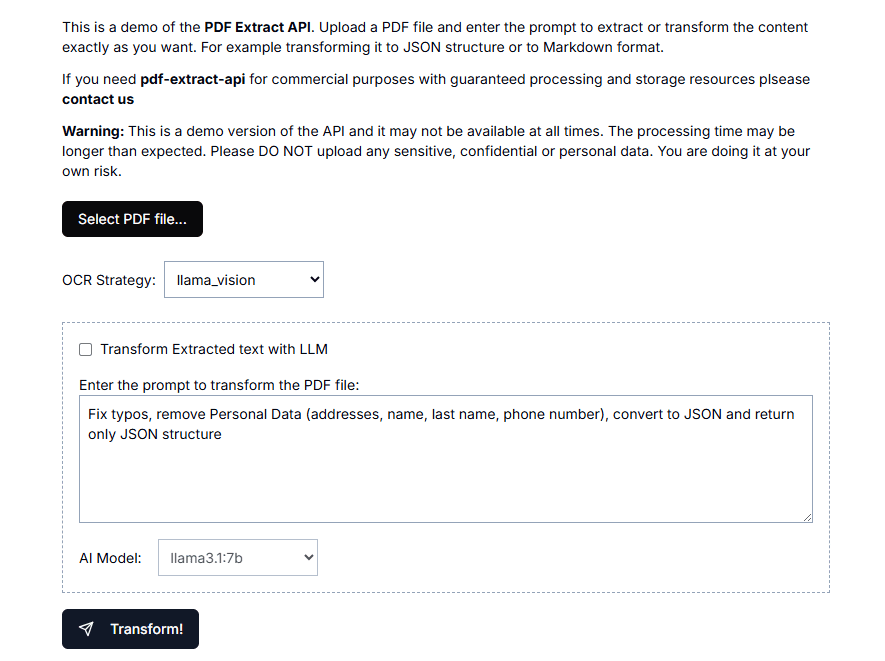Open the AI Model llama3.1:7b dropdown
This screenshot has width=885, height=661.
[237, 558]
